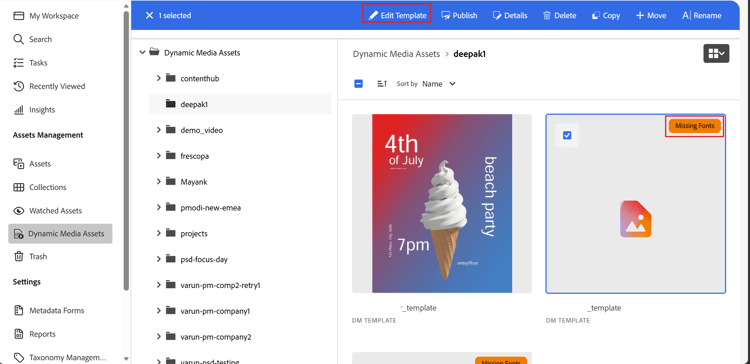Open Recently Viewed history icon

coord(18,86)
